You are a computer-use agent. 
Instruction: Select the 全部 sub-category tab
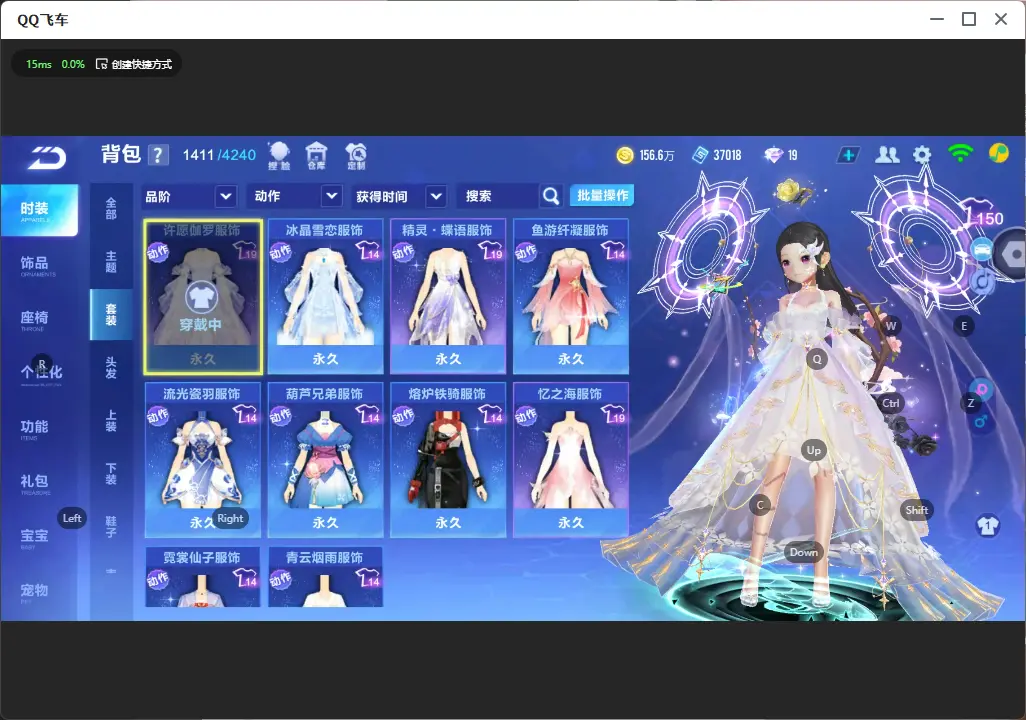point(111,209)
